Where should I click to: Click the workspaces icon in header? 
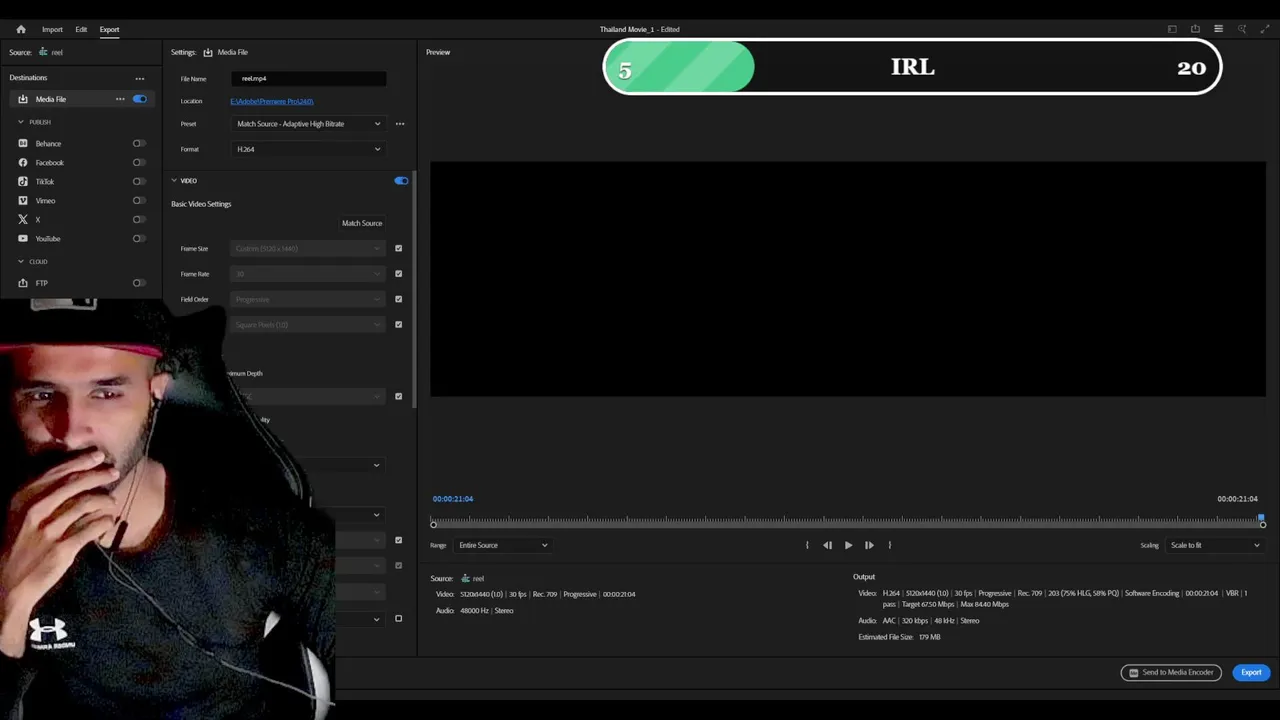[x=1172, y=29]
